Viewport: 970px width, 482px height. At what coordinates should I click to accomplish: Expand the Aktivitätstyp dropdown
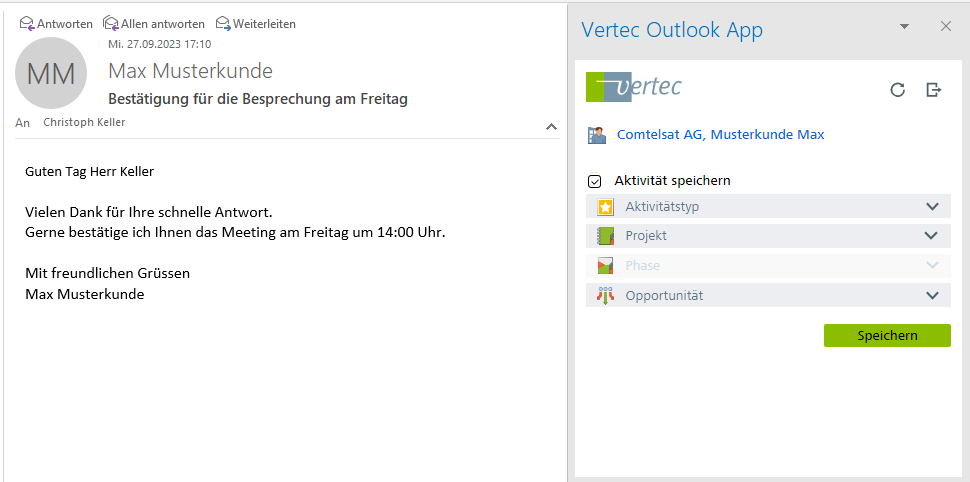(x=932, y=207)
